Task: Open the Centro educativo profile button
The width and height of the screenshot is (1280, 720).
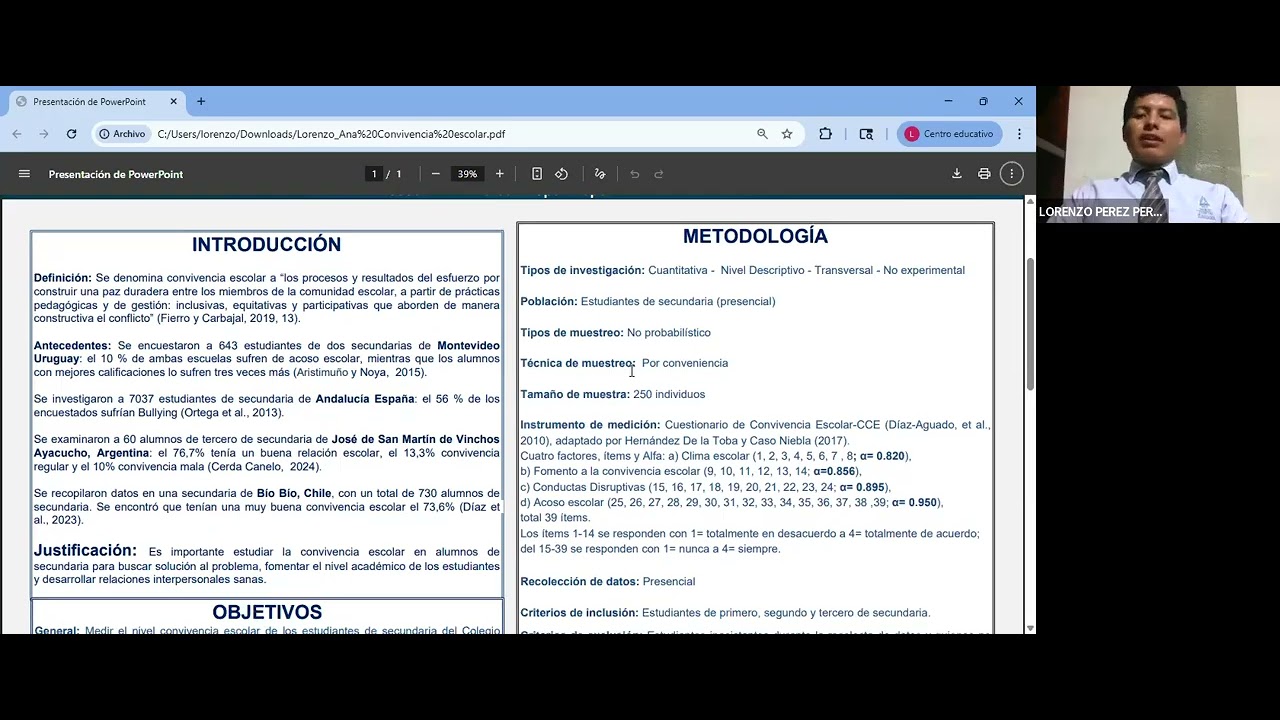Action: (x=950, y=134)
